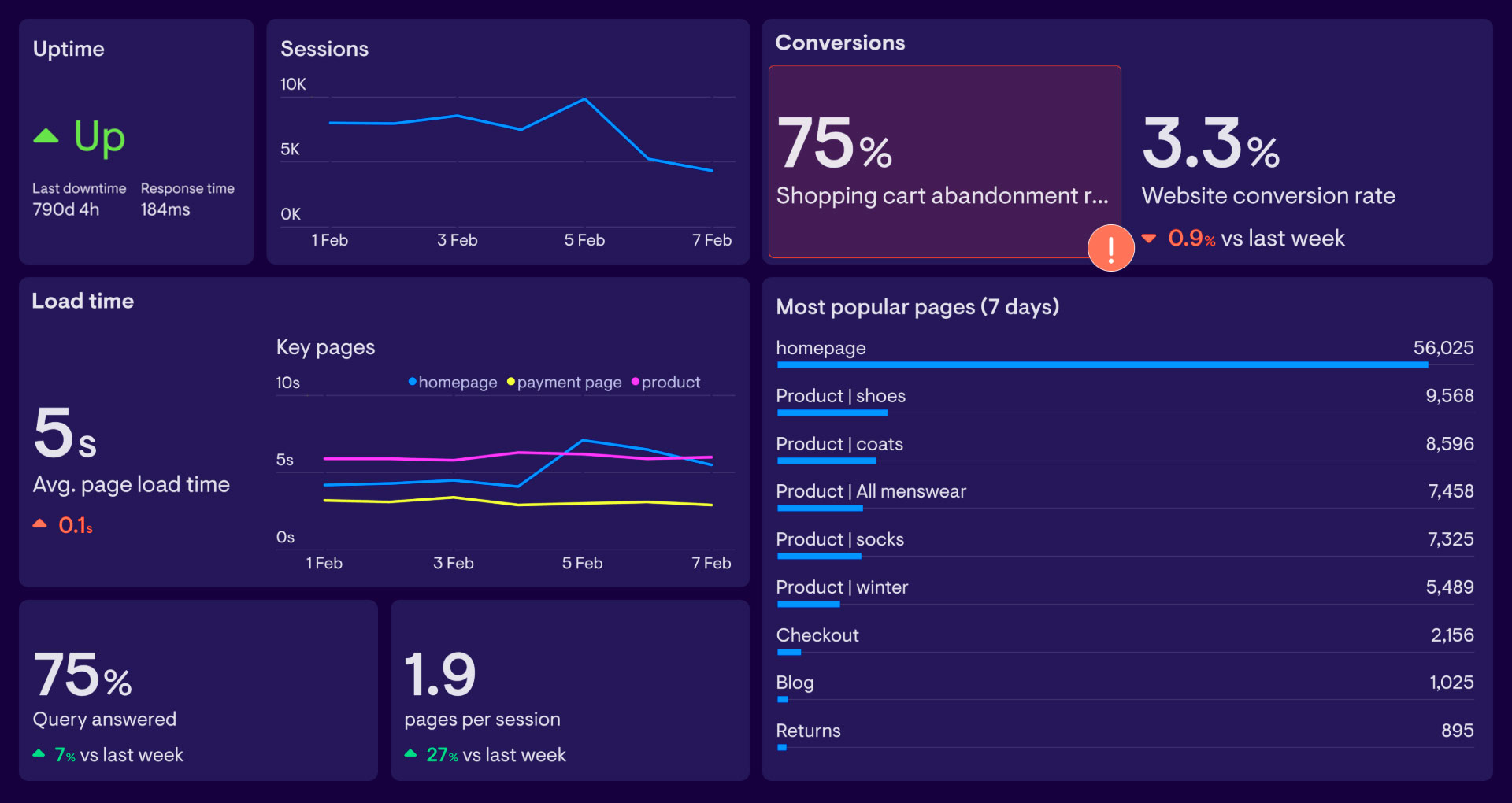The image size is (1512, 803).
Task: Click the magenta product legend dot
Action: (635, 382)
